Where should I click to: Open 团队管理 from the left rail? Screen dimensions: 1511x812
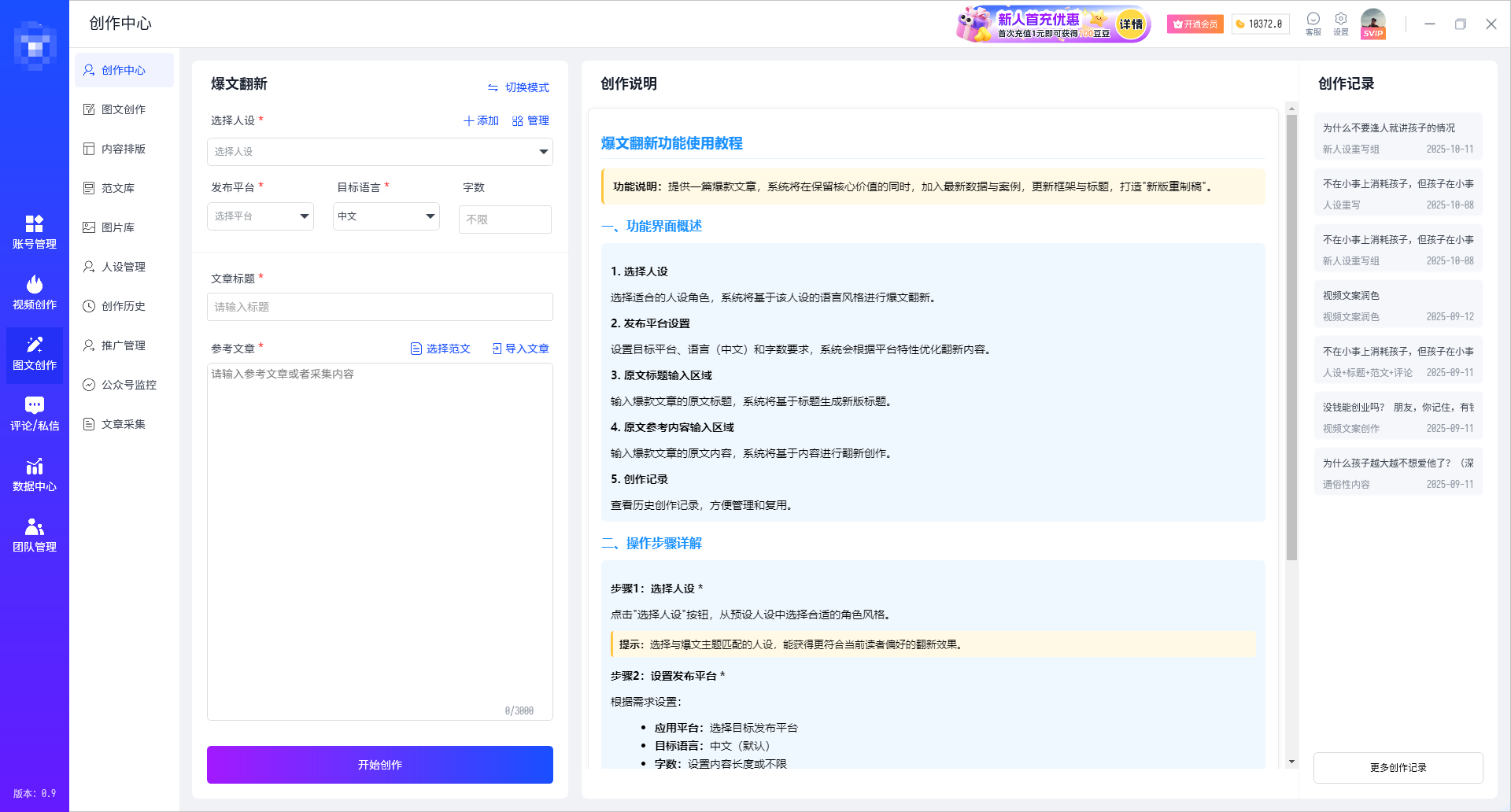[x=34, y=535]
